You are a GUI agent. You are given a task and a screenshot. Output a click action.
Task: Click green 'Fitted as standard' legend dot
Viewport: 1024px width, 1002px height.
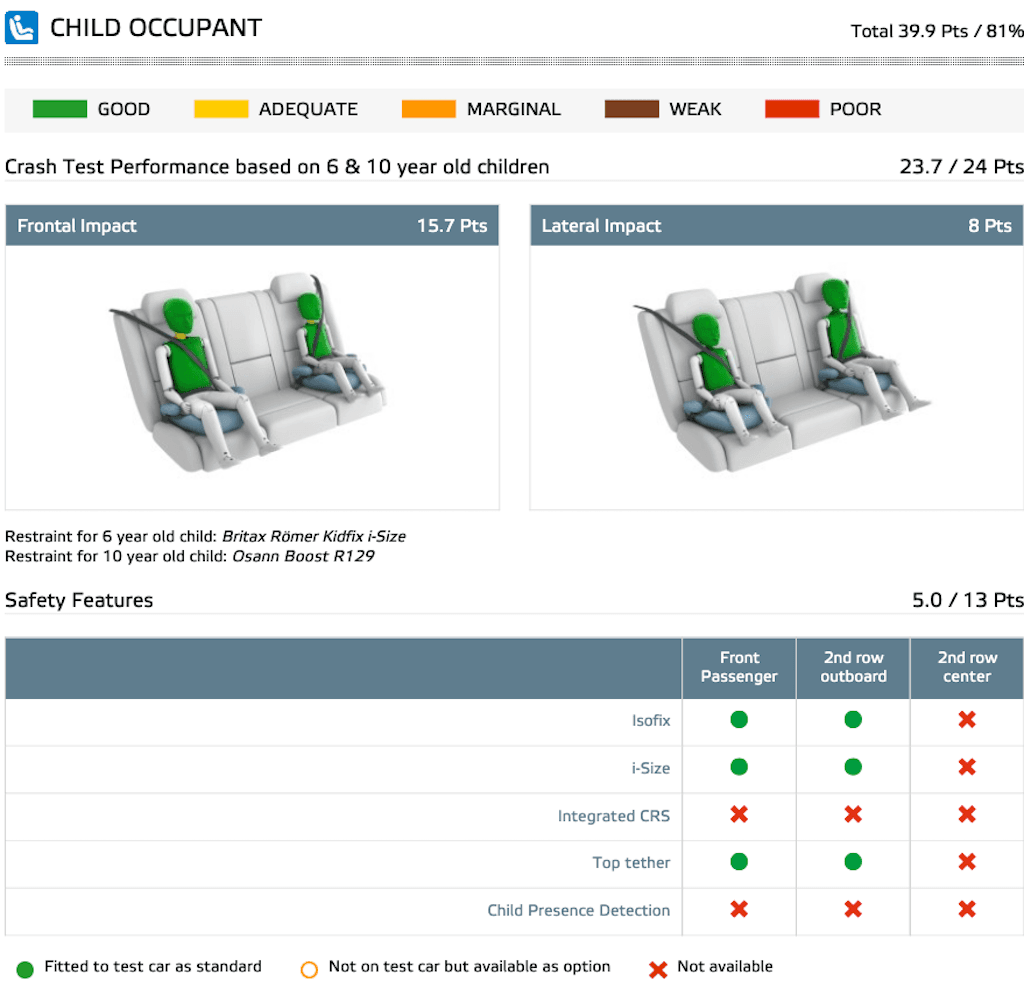coord(25,968)
